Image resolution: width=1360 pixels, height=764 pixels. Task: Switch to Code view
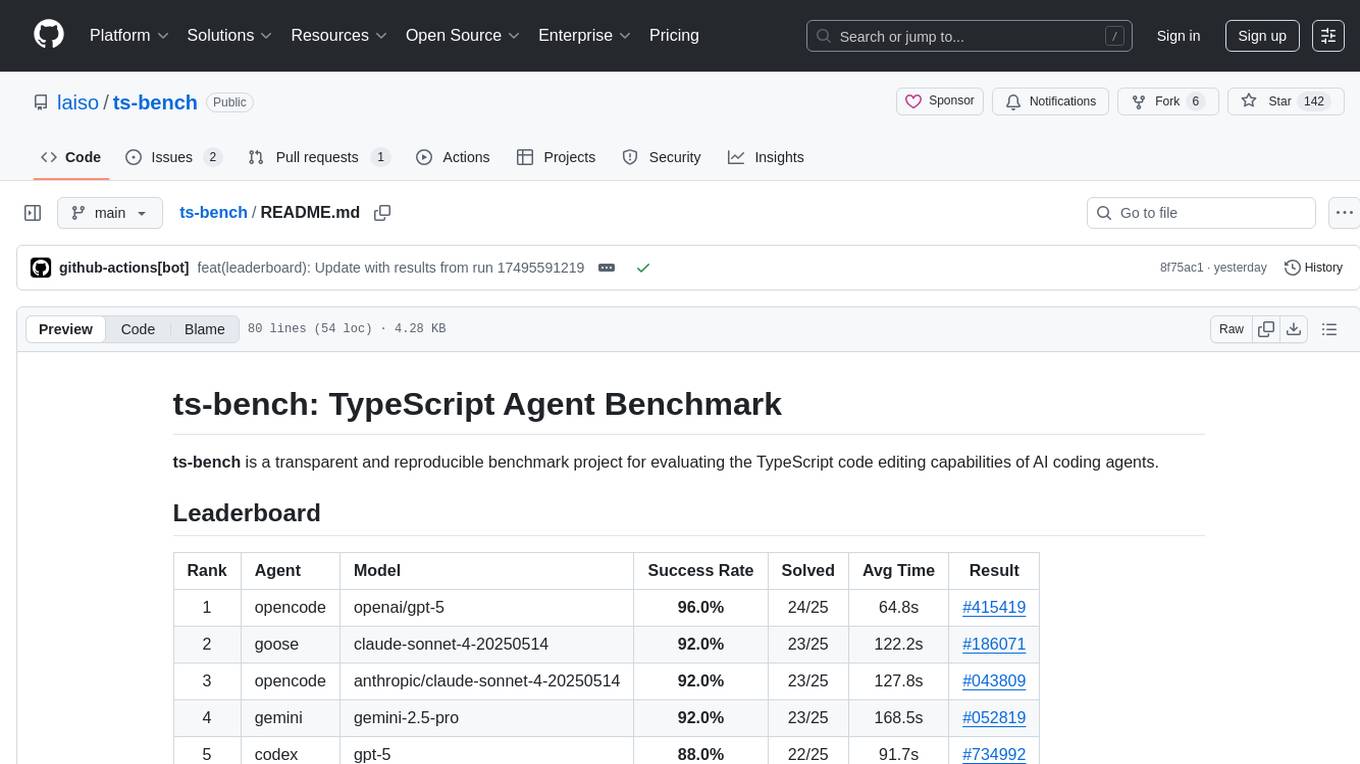point(138,329)
